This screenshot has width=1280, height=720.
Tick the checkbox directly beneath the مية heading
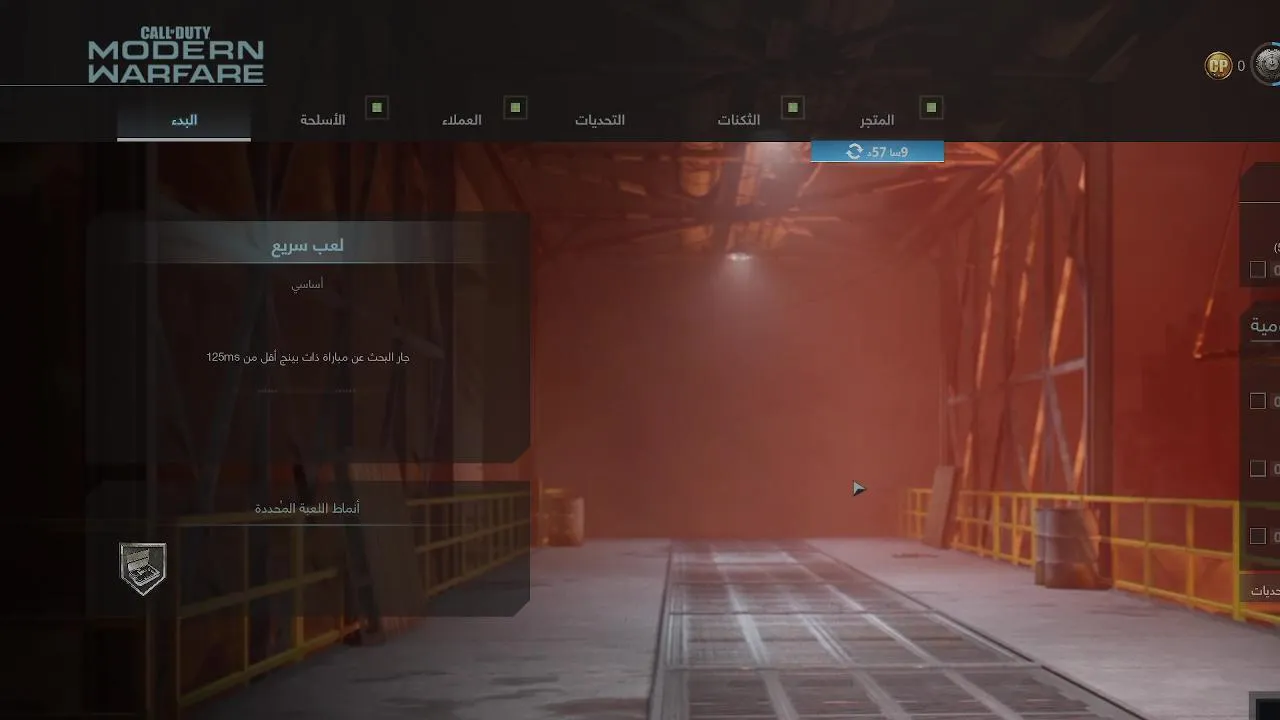tap(1258, 401)
